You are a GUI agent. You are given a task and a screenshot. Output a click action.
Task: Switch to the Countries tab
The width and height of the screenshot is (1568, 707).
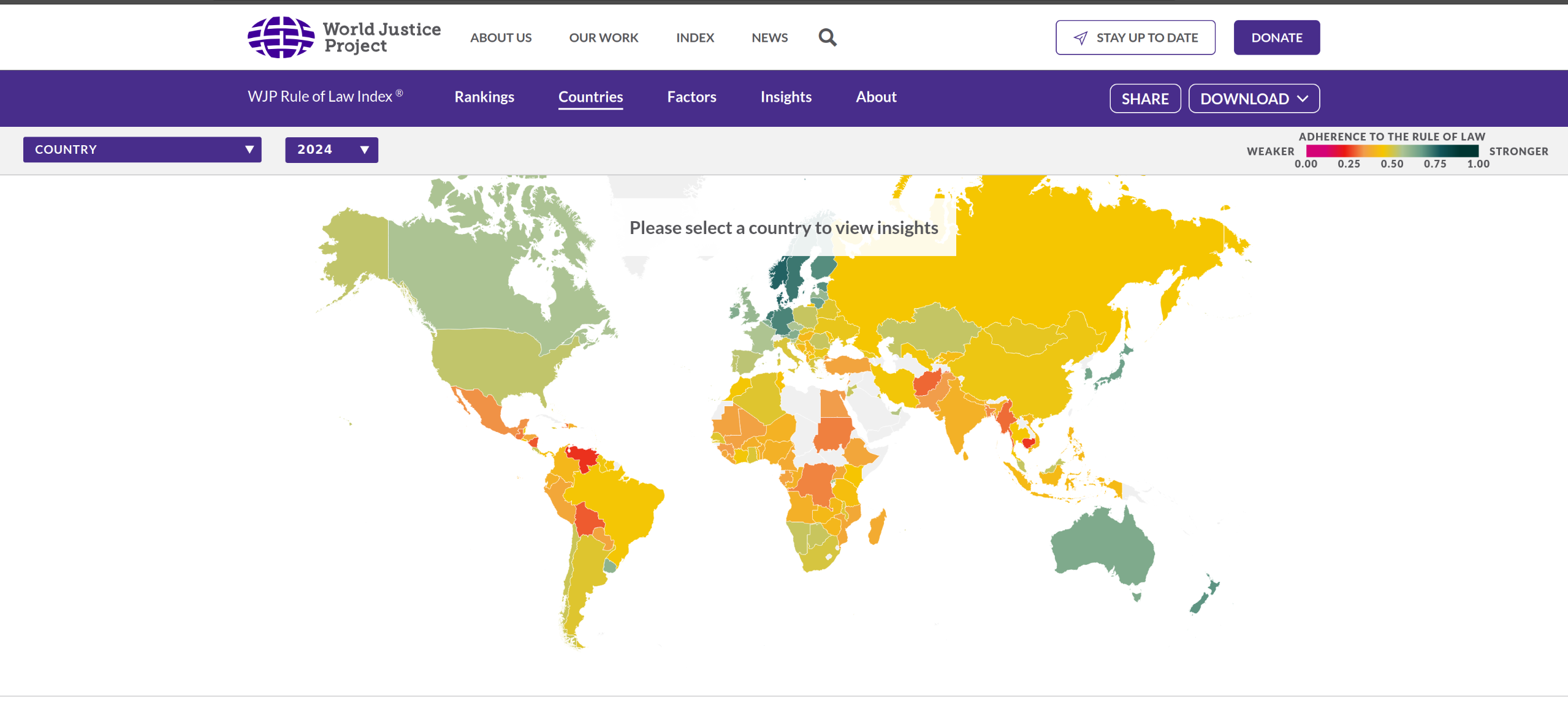click(x=590, y=97)
